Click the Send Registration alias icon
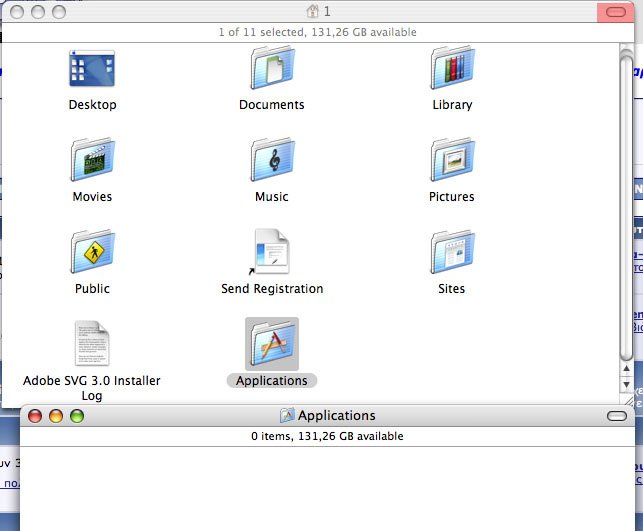 [271, 251]
